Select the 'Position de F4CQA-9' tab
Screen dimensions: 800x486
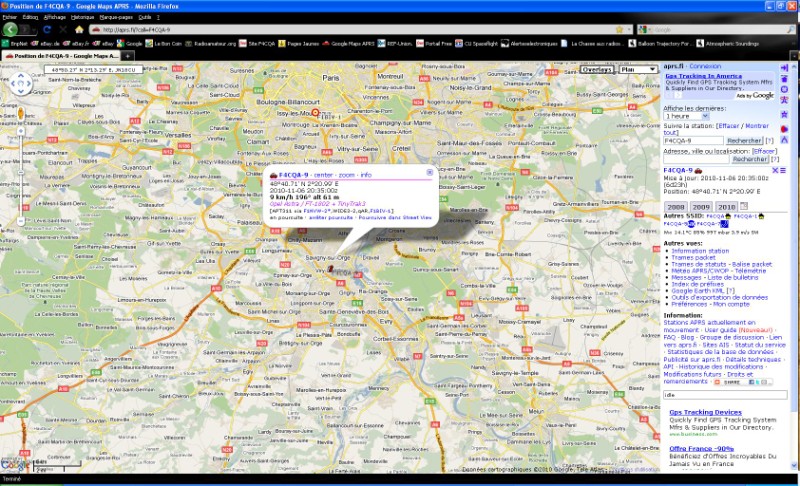pos(61,56)
